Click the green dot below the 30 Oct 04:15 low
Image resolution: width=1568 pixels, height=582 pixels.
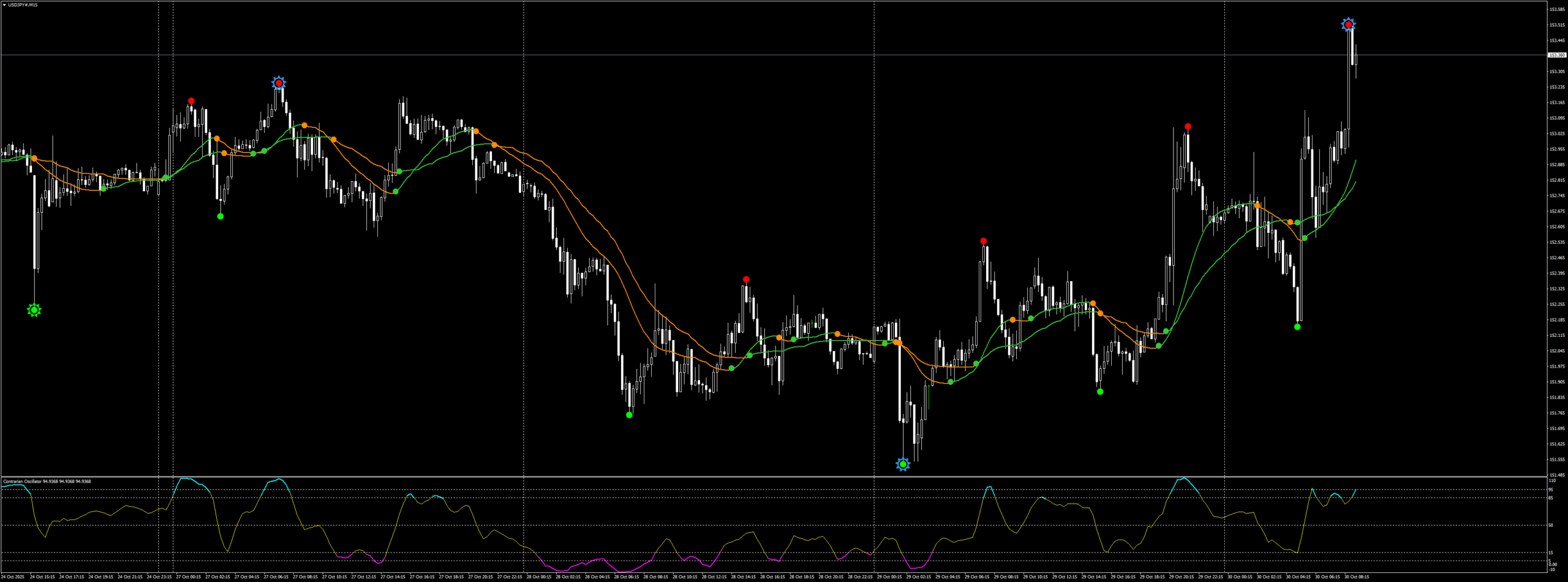1297,327
